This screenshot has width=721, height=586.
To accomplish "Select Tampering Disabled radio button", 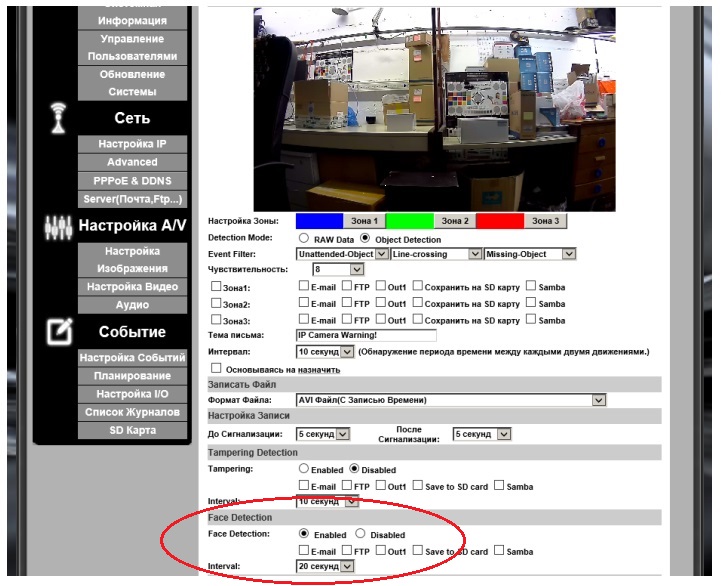I will coord(354,469).
